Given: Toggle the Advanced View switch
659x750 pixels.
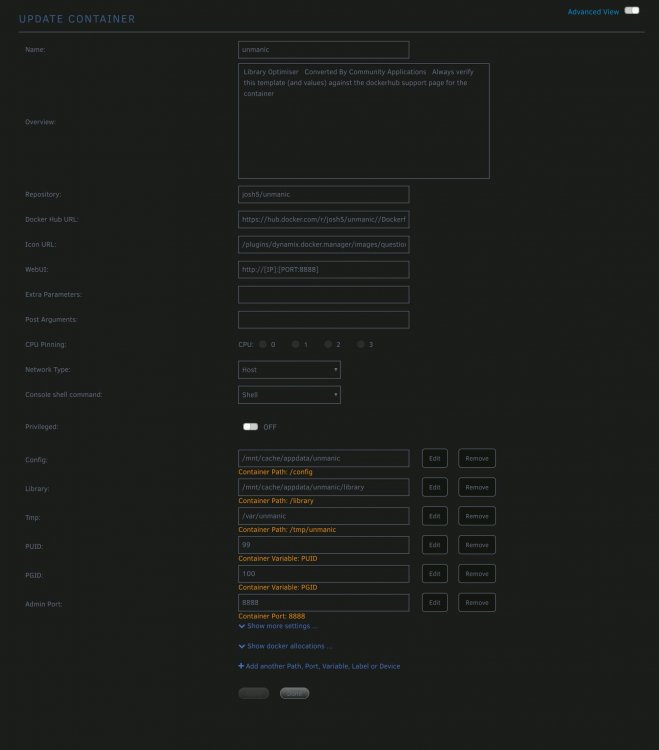Looking at the screenshot, I should (632, 11).
